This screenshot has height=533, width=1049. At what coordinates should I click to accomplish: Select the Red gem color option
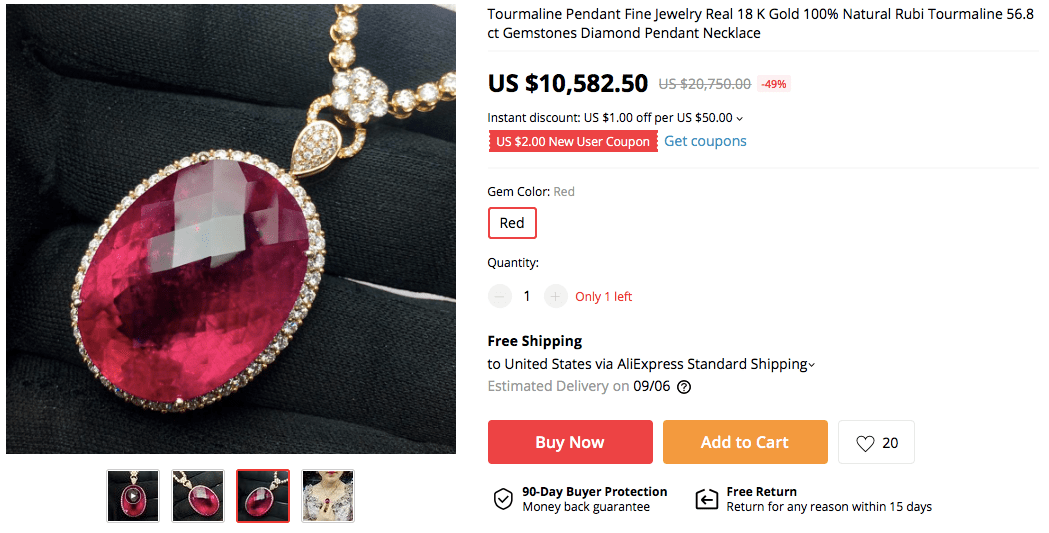click(x=512, y=223)
